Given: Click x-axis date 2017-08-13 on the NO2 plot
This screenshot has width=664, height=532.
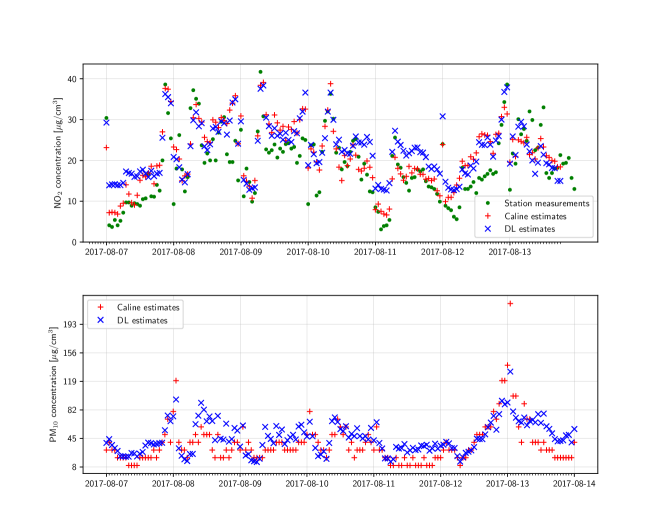Looking at the screenshot, I should point(509,252).
